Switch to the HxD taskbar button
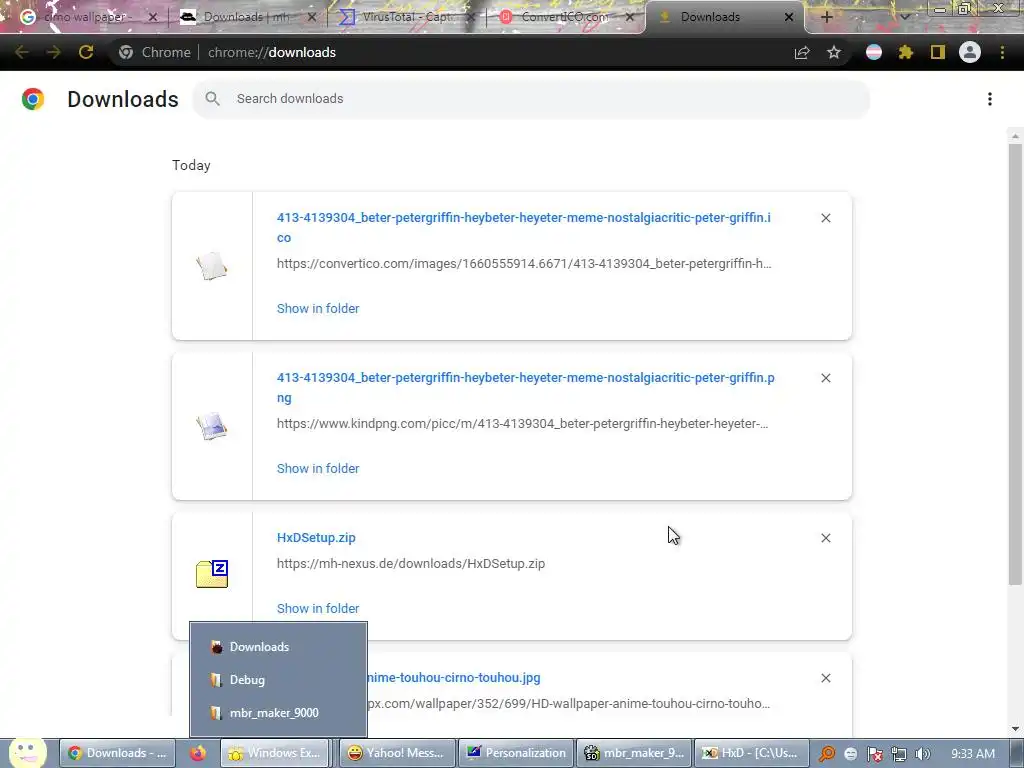Viewport: 1024px width, 768px height. [x=752, y=753]
